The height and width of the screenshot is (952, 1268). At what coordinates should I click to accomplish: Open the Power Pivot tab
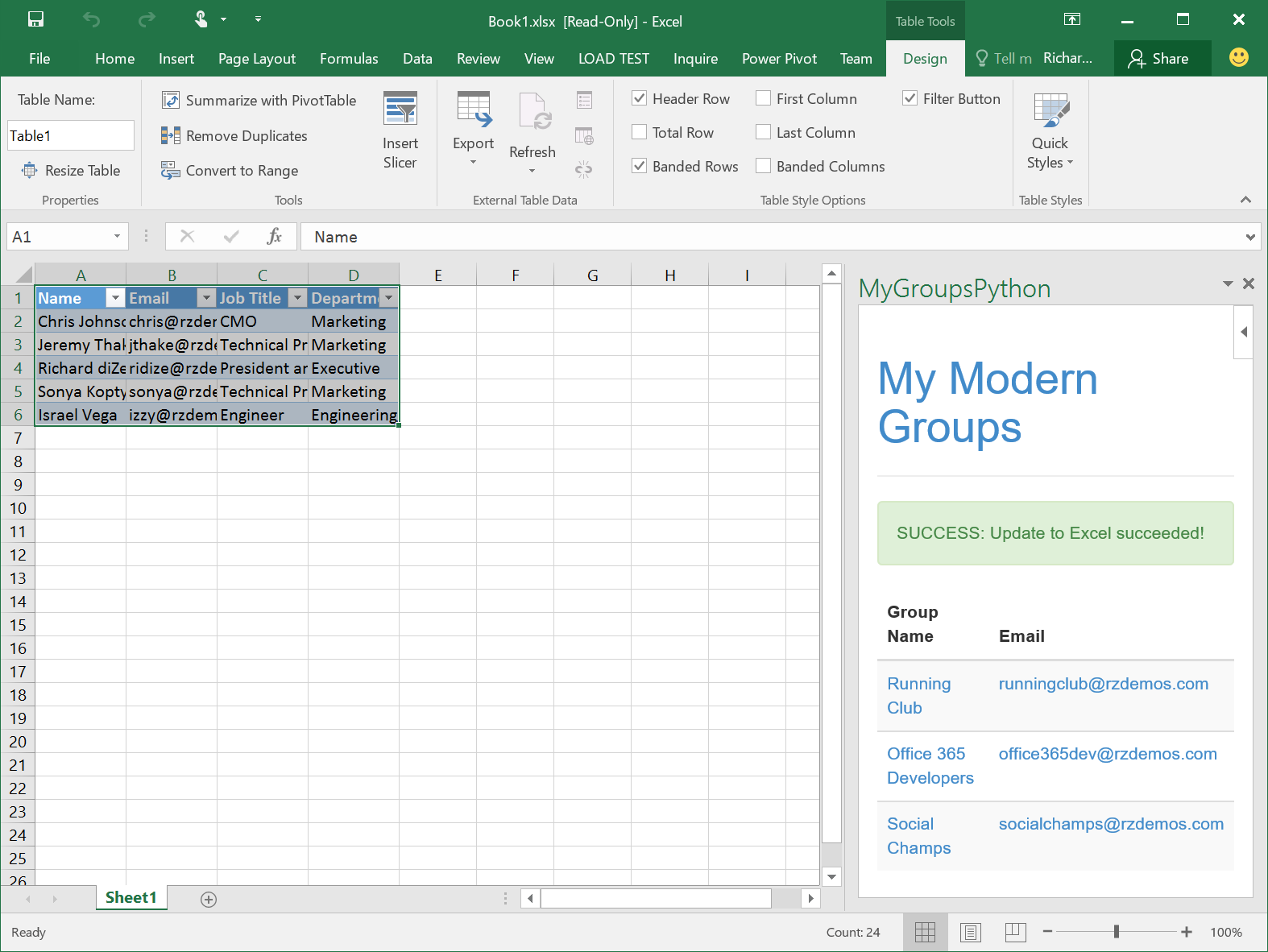click(779, 58)
